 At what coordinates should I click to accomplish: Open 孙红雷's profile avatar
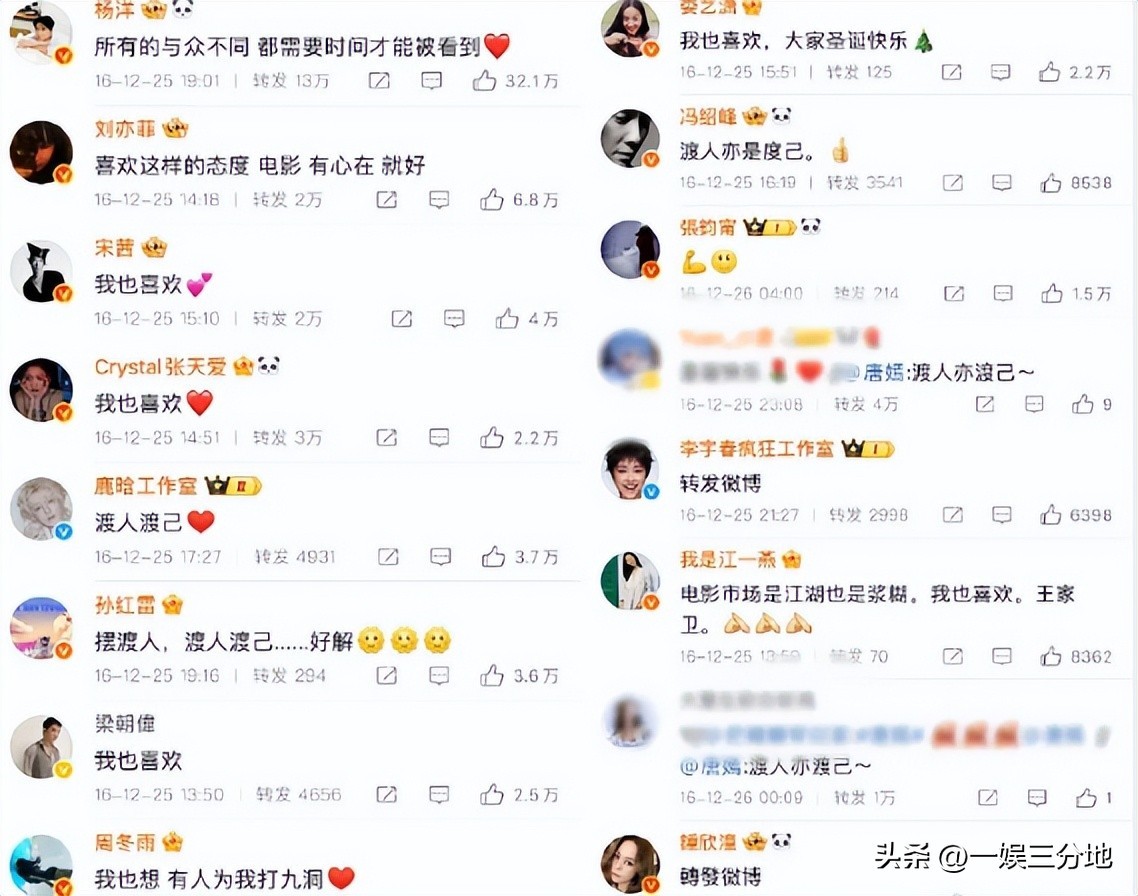(x=41, y=628)
